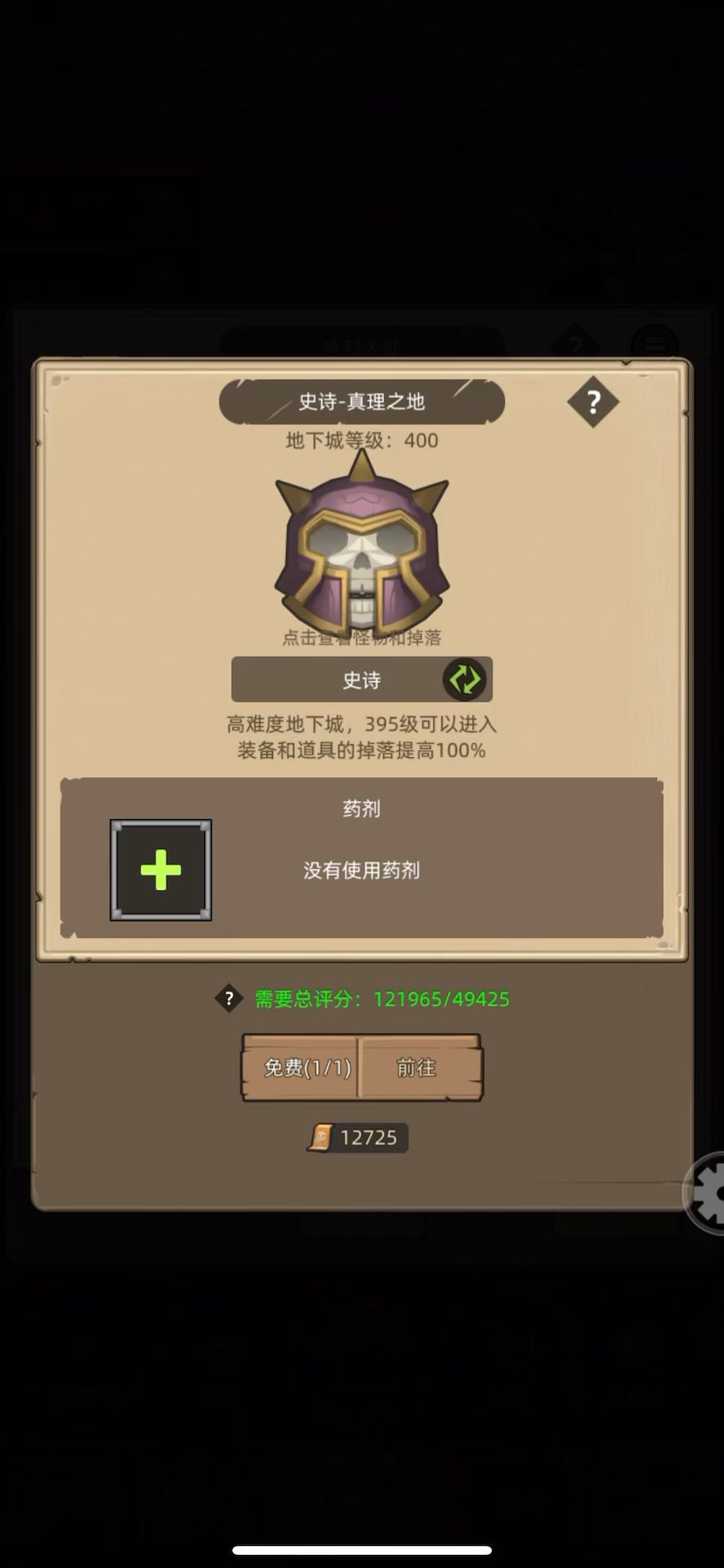
Task: Click the 前往 go button
Action: point(419,1067)
